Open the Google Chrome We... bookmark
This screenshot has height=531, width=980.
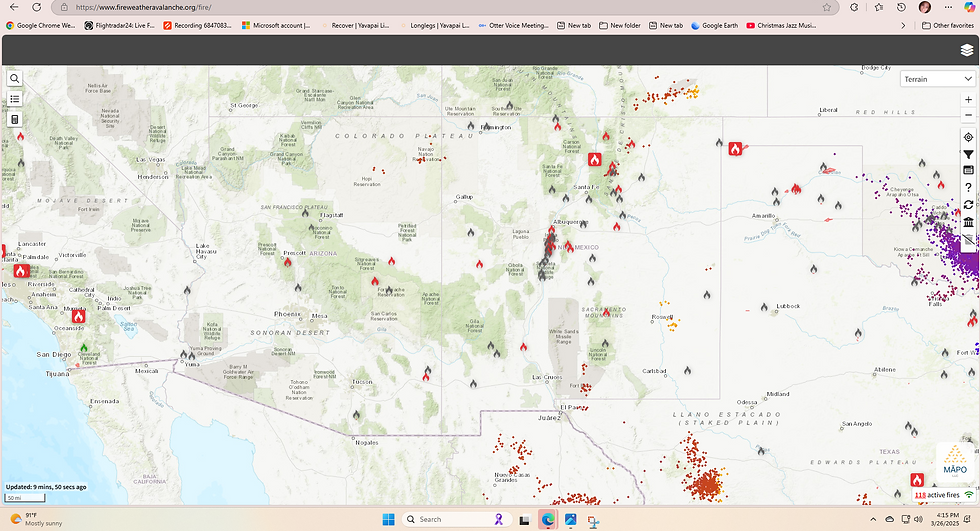point(41,26)
